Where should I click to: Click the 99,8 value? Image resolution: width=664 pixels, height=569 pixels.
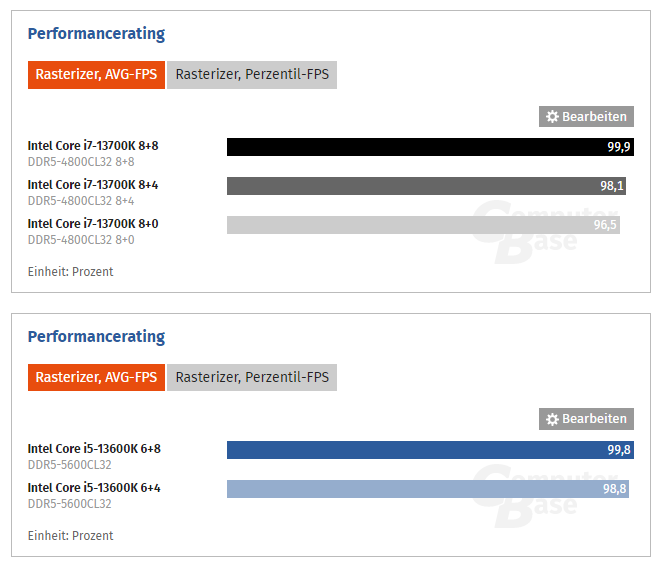[x=619, y=450]
